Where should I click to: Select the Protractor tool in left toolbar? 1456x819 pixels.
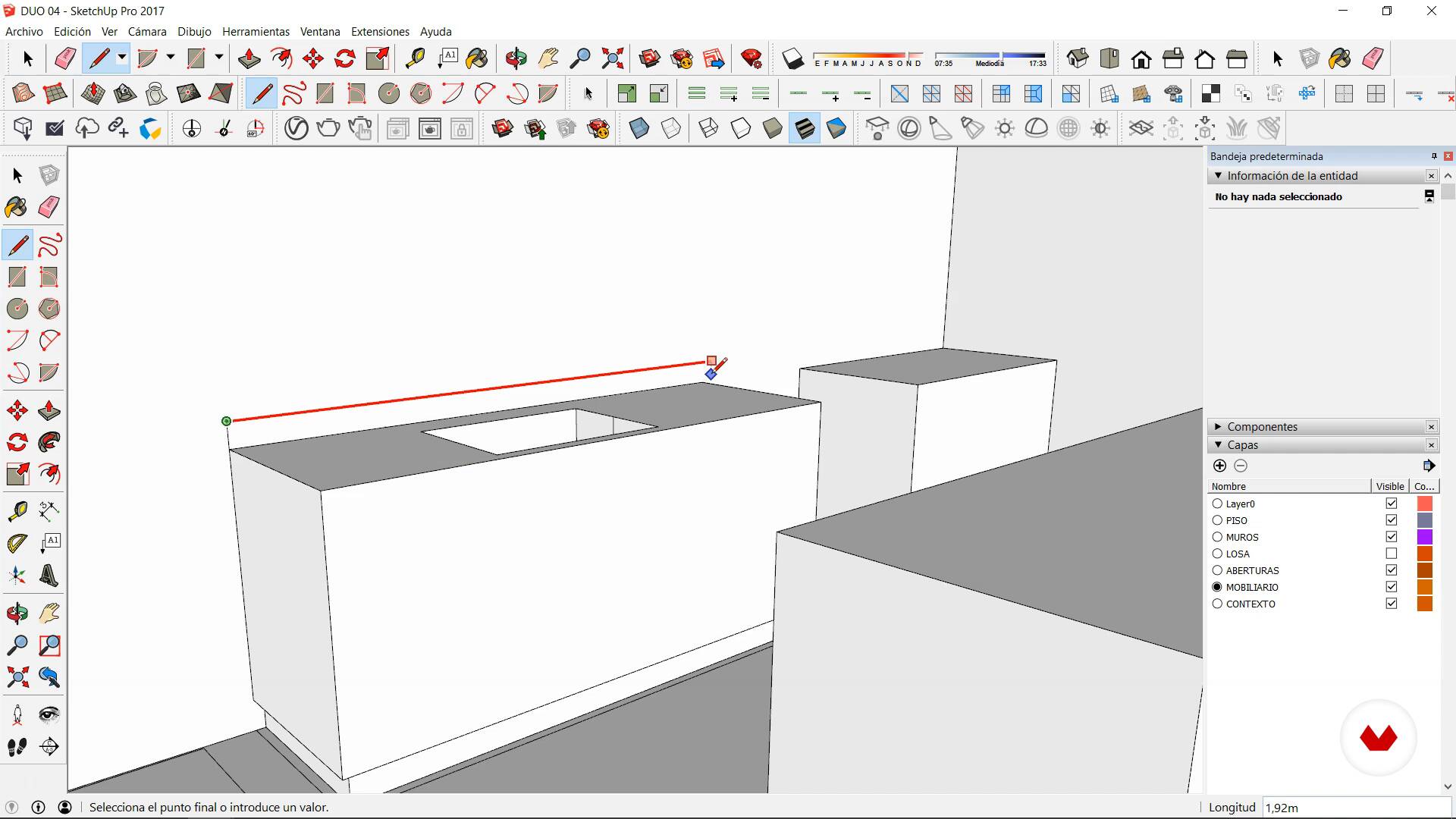pos(17,544)
